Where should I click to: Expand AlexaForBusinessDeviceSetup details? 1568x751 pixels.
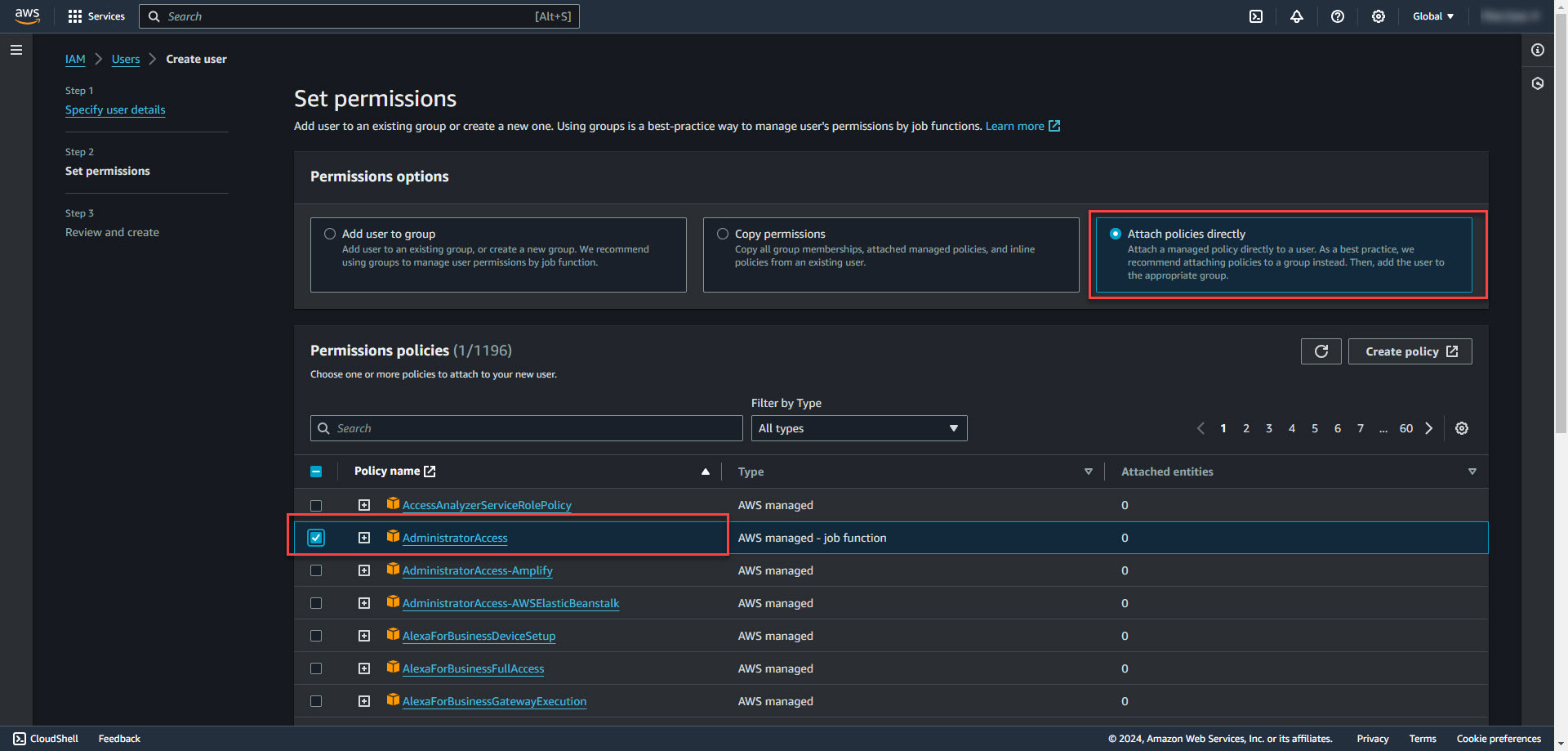pyautogui.click(x=364, y=636)
